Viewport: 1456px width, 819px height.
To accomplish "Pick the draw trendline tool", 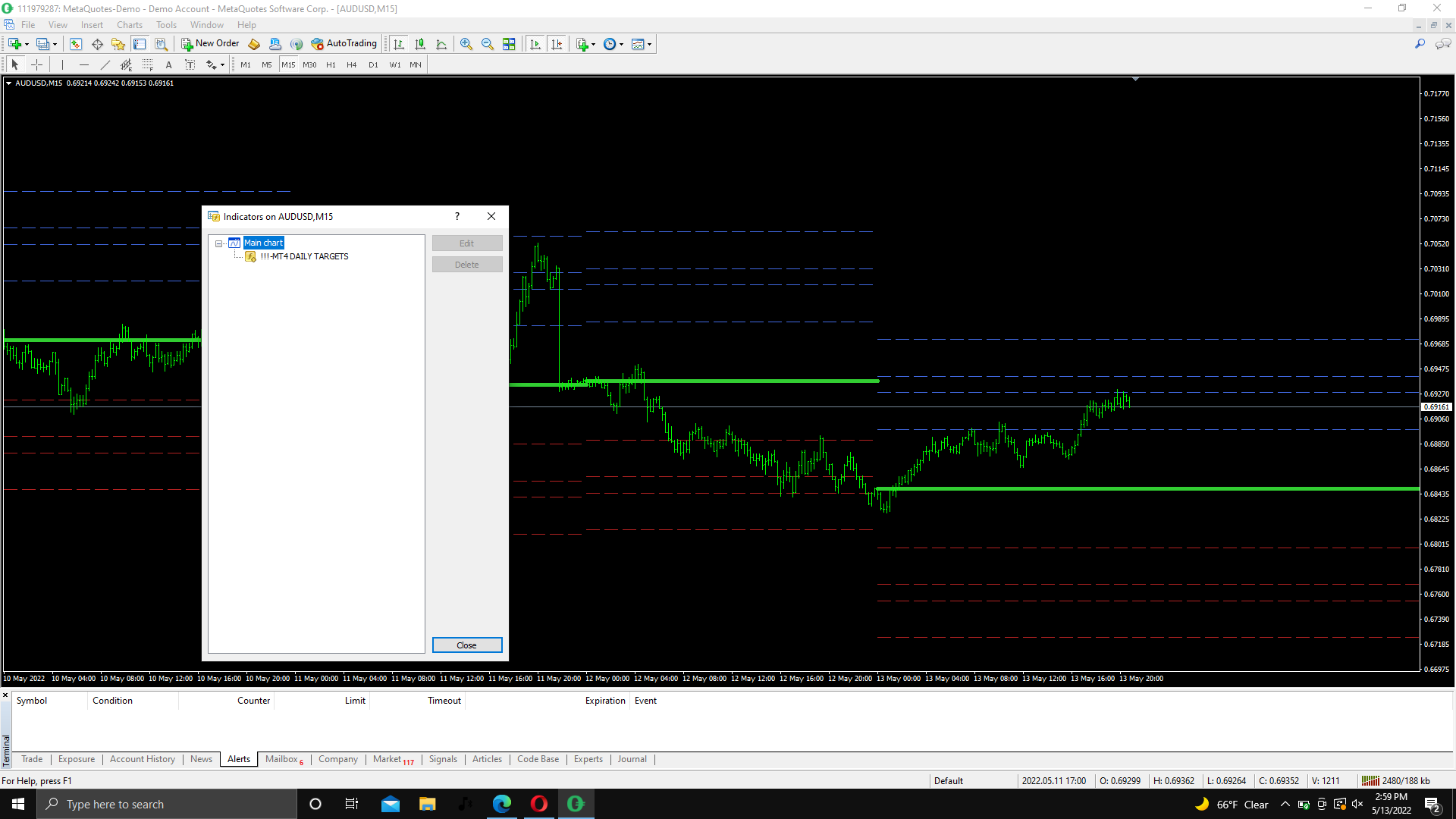I will coord(105,64).
